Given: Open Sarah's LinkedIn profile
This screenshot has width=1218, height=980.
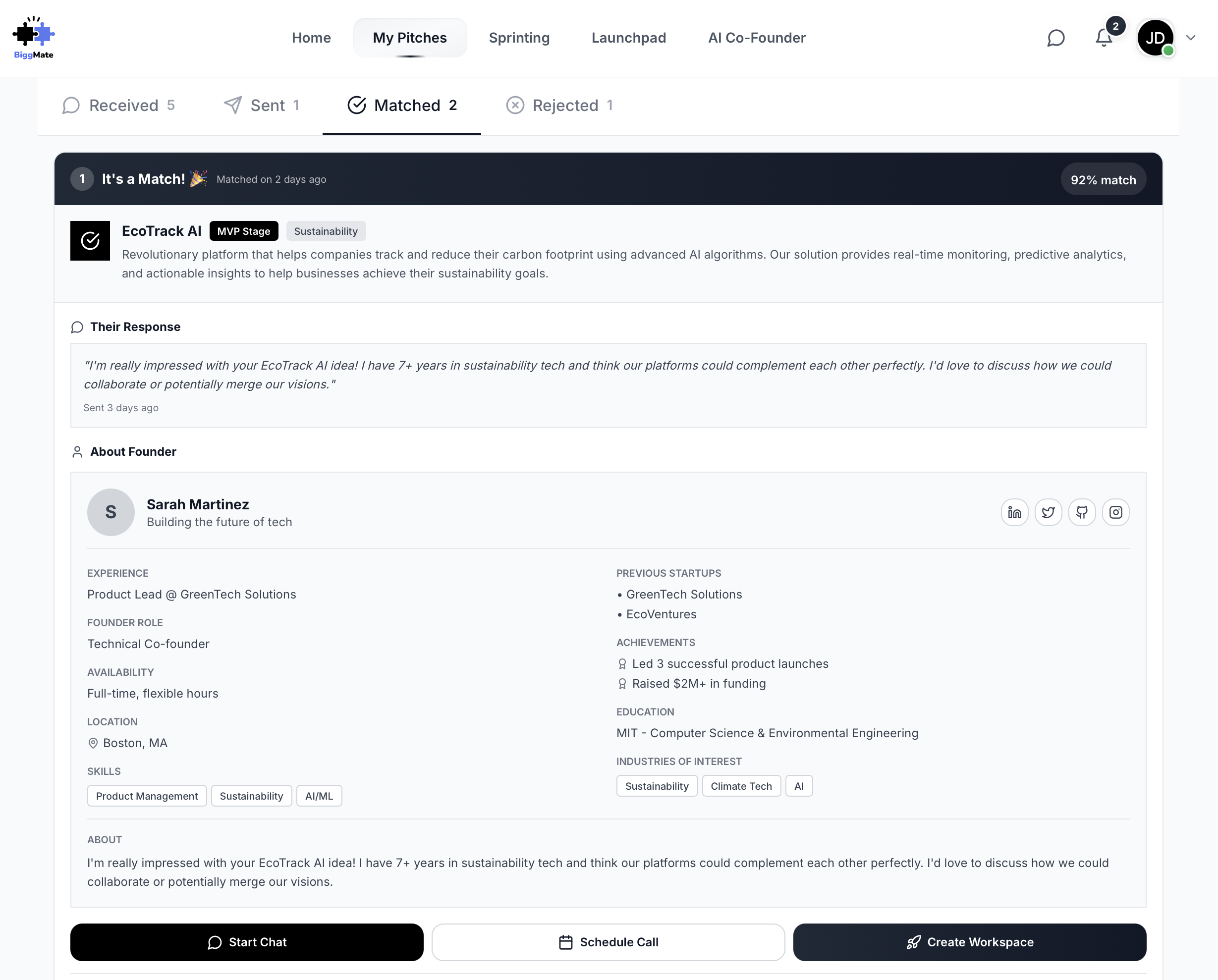Looking at the screenshot, I should 1015,512.
